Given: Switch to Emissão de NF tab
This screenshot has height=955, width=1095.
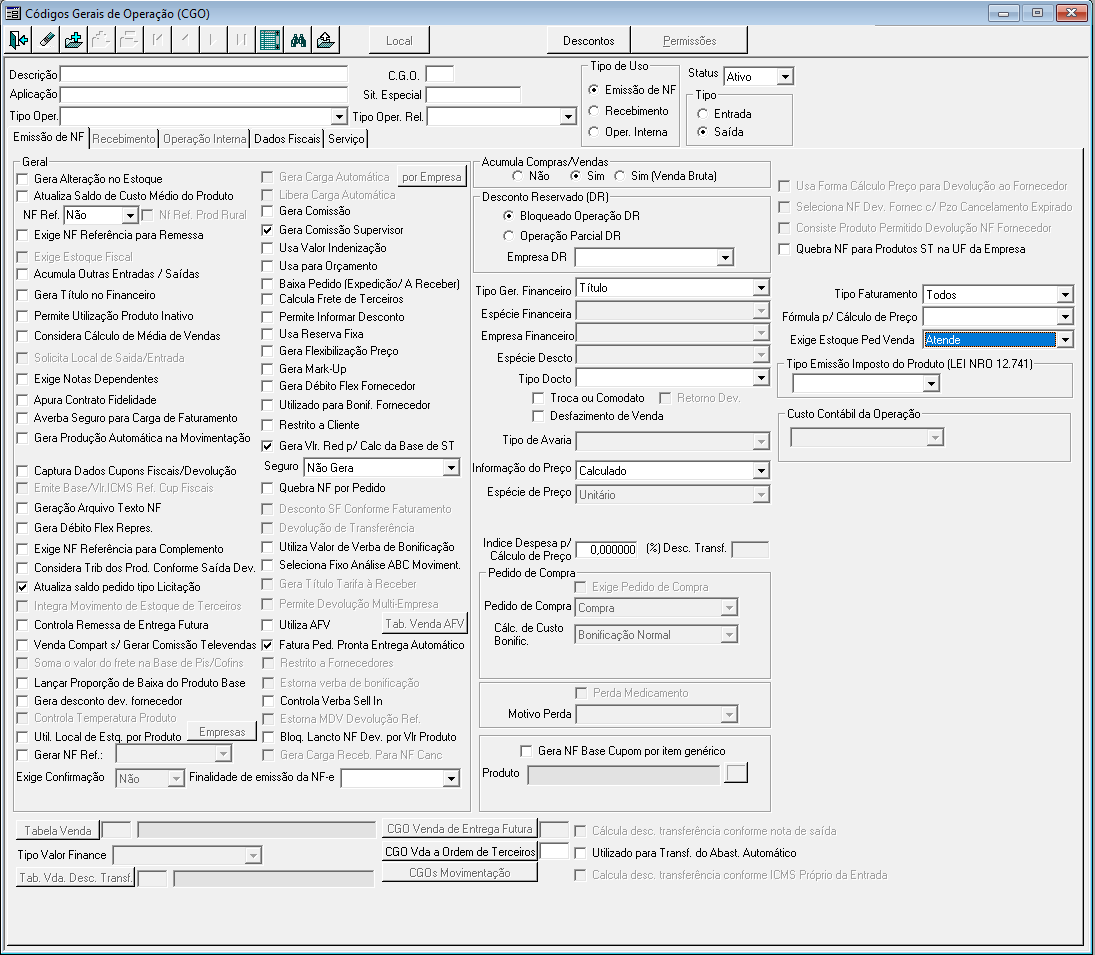Looking at the screenshot, I should (x=48, y=137).
